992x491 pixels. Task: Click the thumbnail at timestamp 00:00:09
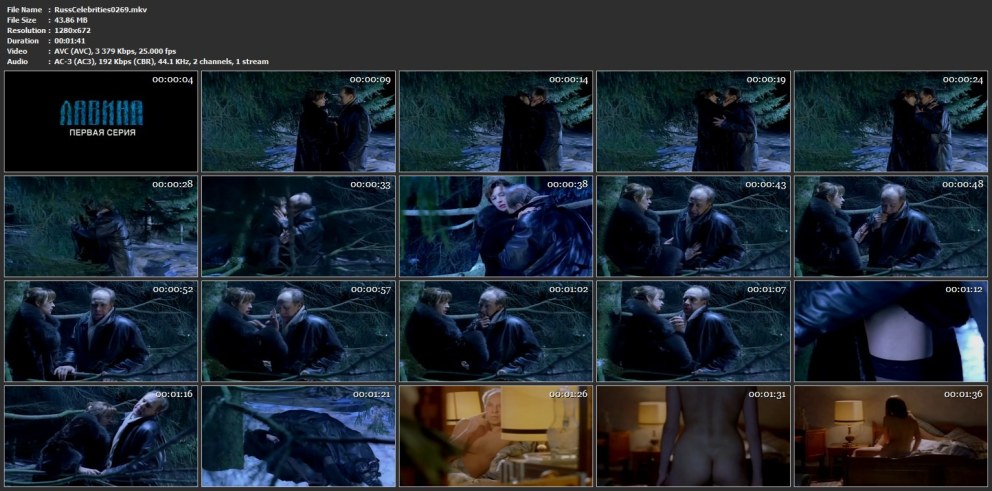299,121
